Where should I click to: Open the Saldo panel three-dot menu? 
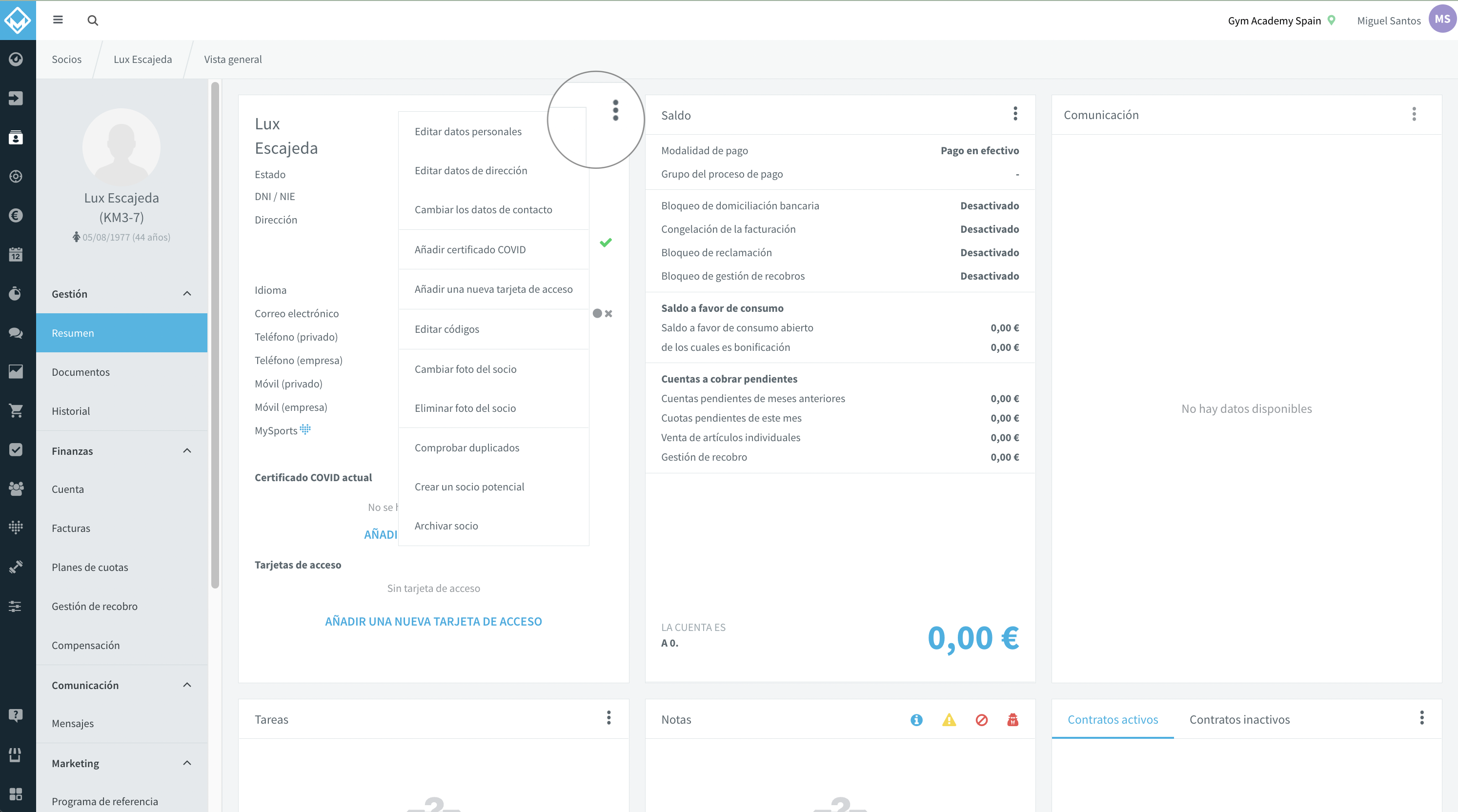point(1015,114)
